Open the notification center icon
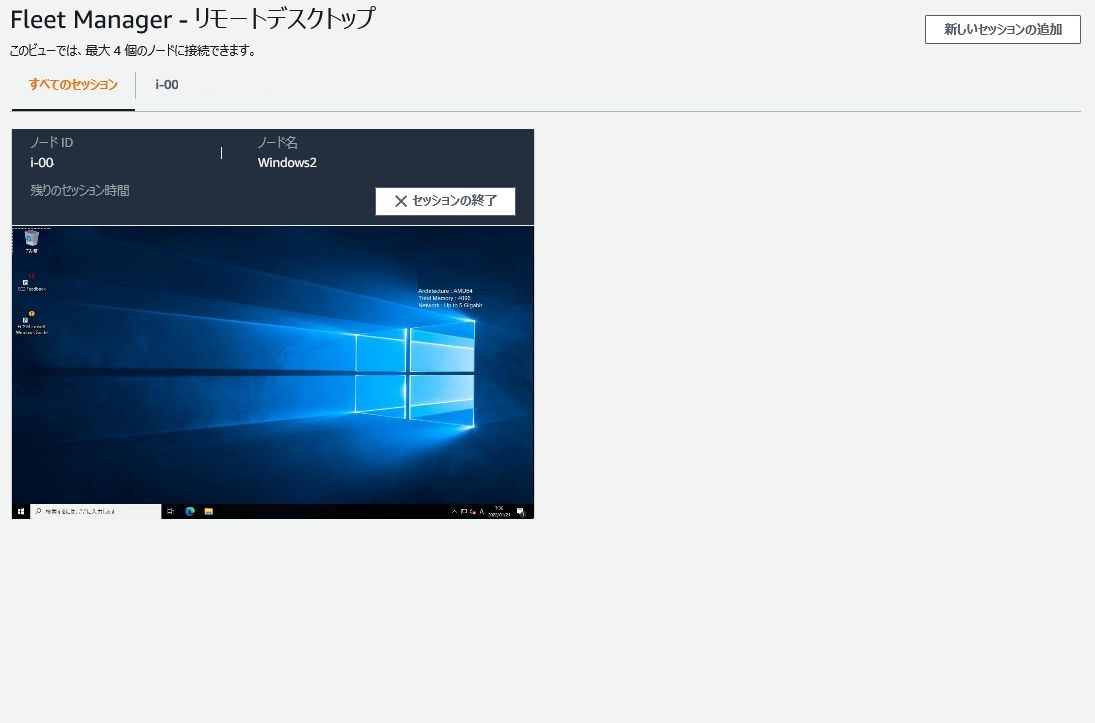The width and height of the screenshot is (1095, 723). pyautogui.click(x=521, y=512)
